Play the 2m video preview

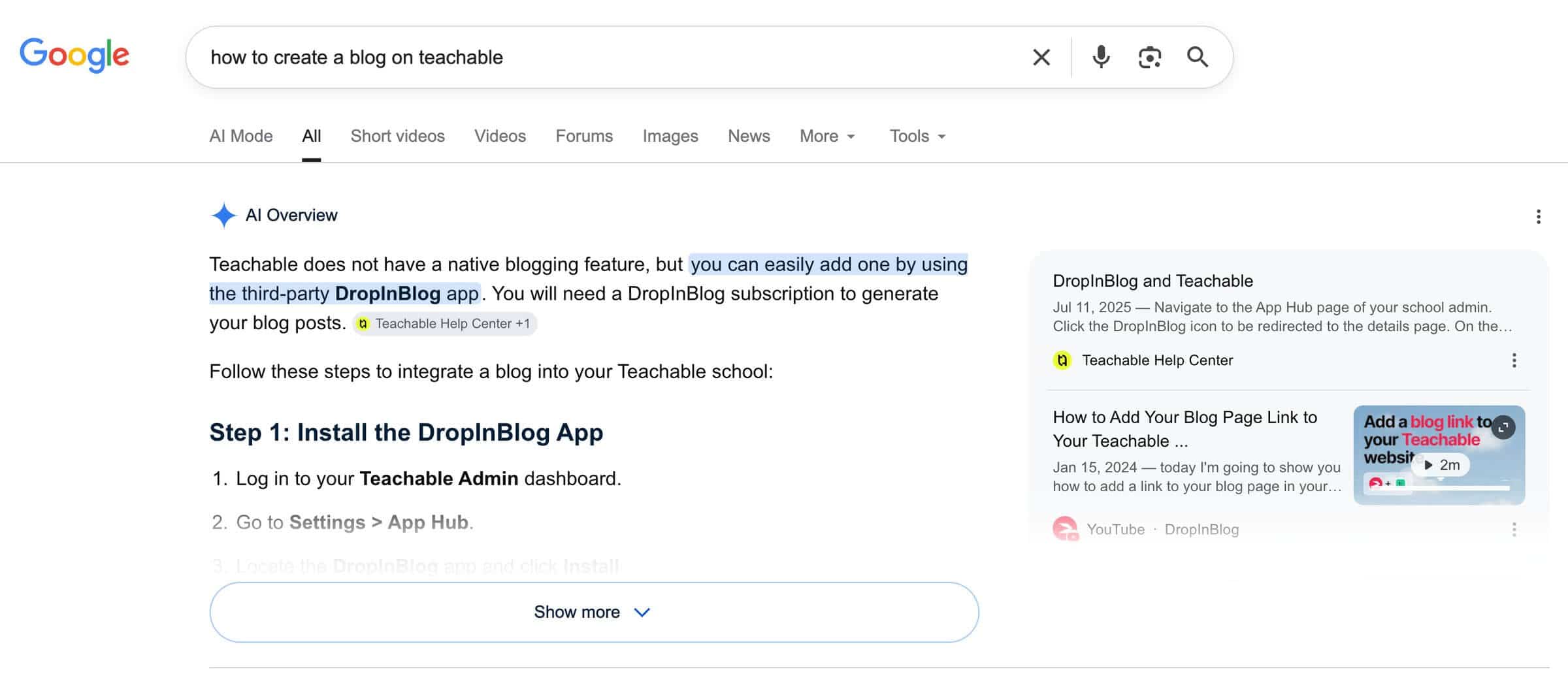point(1441,465)
